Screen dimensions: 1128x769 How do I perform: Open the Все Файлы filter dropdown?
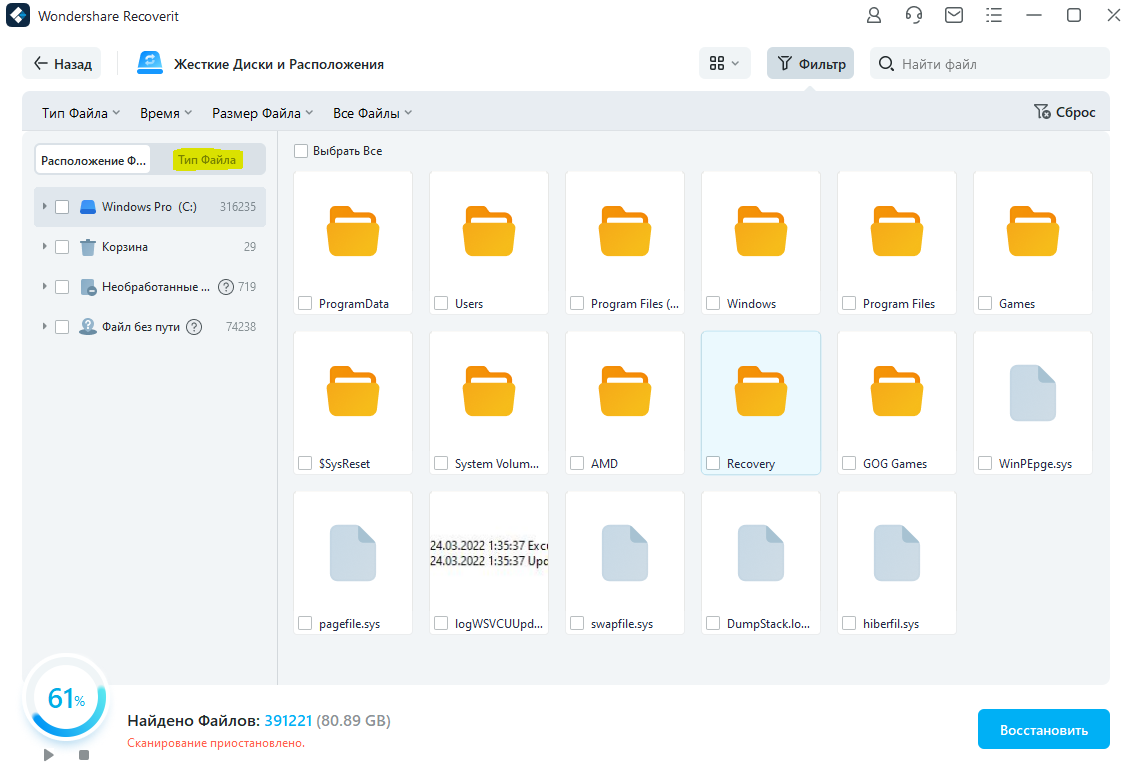373,113
